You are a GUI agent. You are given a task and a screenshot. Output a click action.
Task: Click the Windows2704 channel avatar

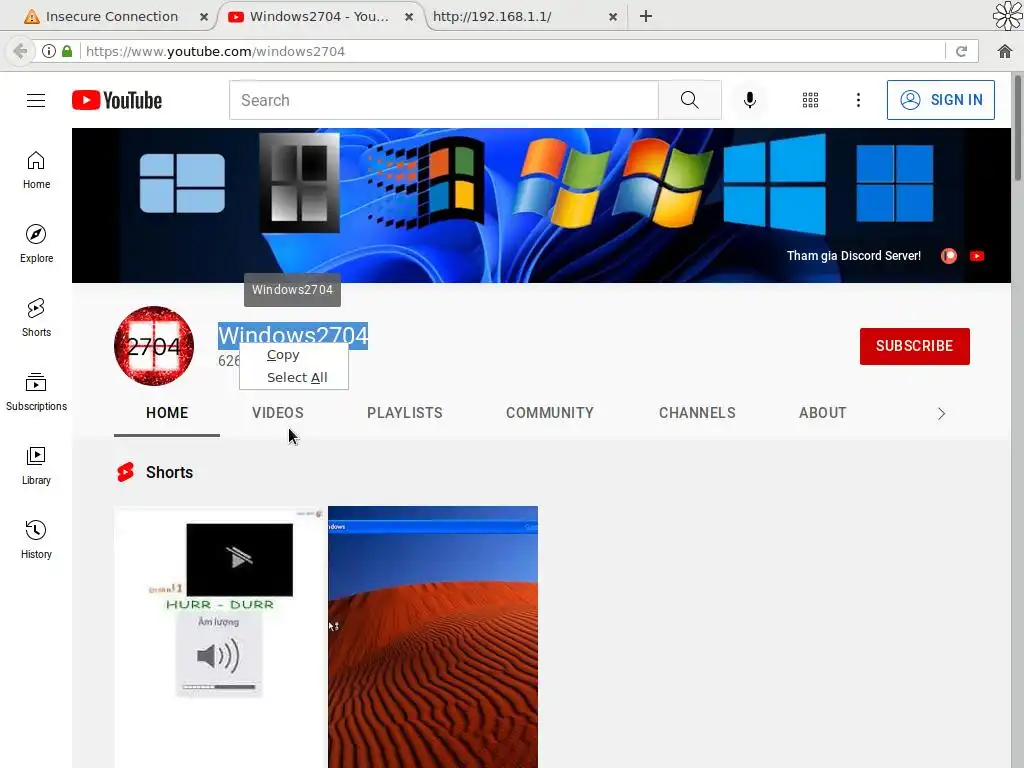(x=154, y=346)
